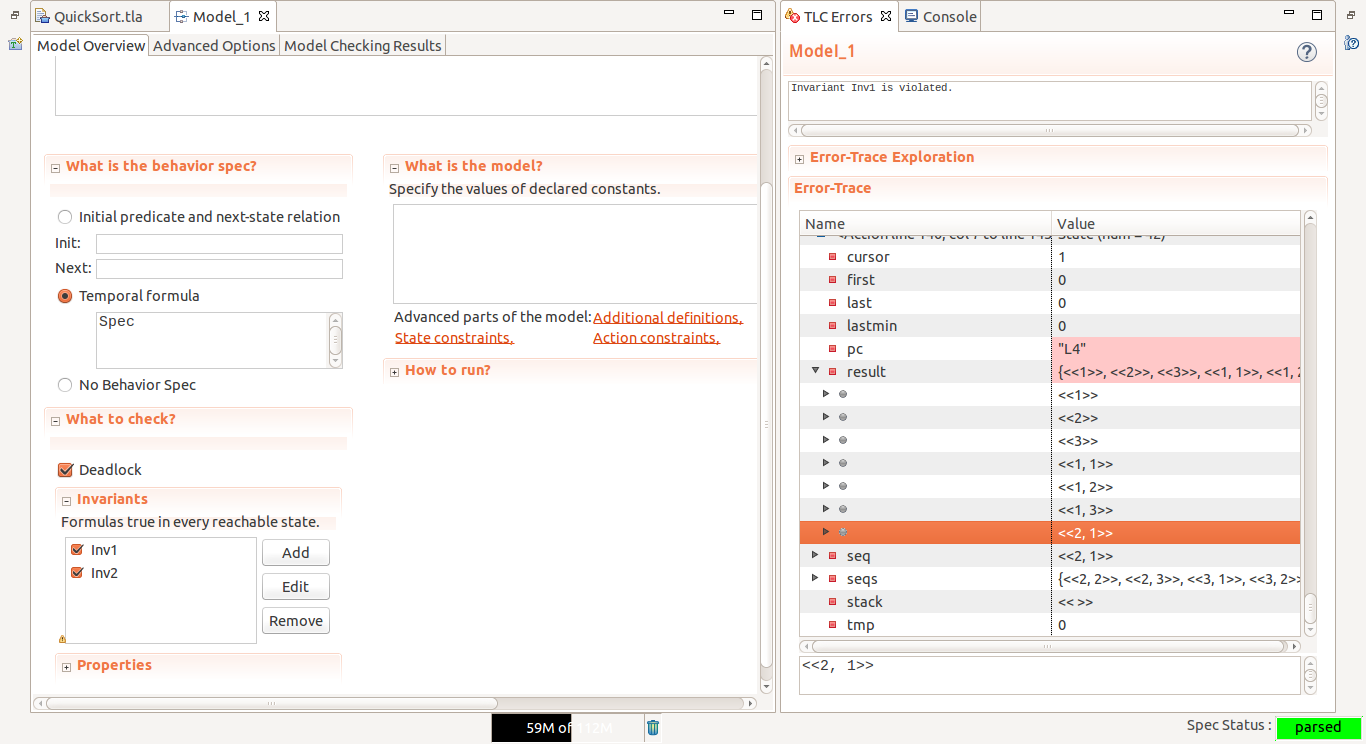Viewport: 1366px width, 744px height.
Task: Collapse 'What is the model?' section
Action: pos(395,168)
